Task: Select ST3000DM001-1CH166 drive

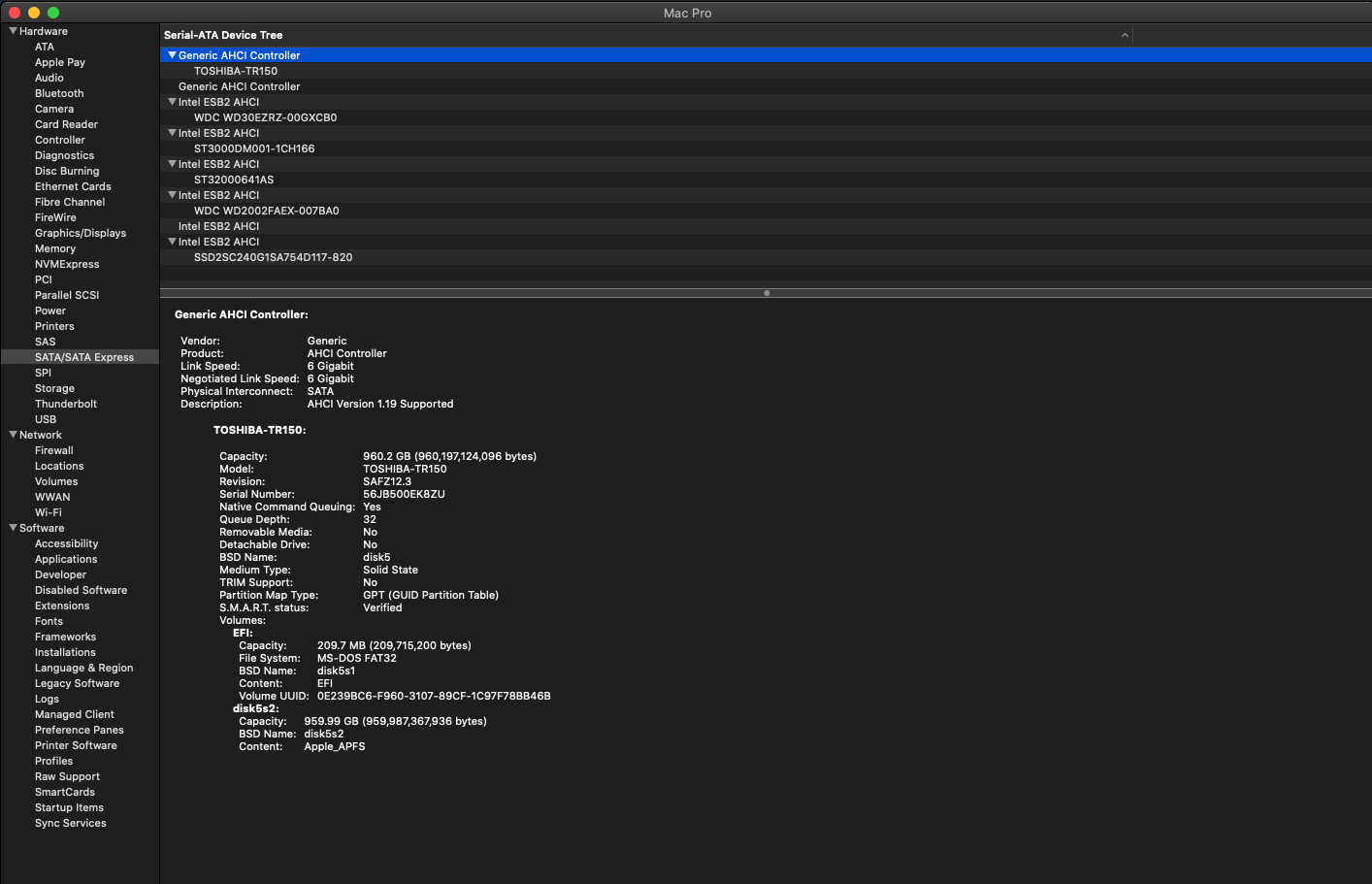Action: [x=254, y=148]
